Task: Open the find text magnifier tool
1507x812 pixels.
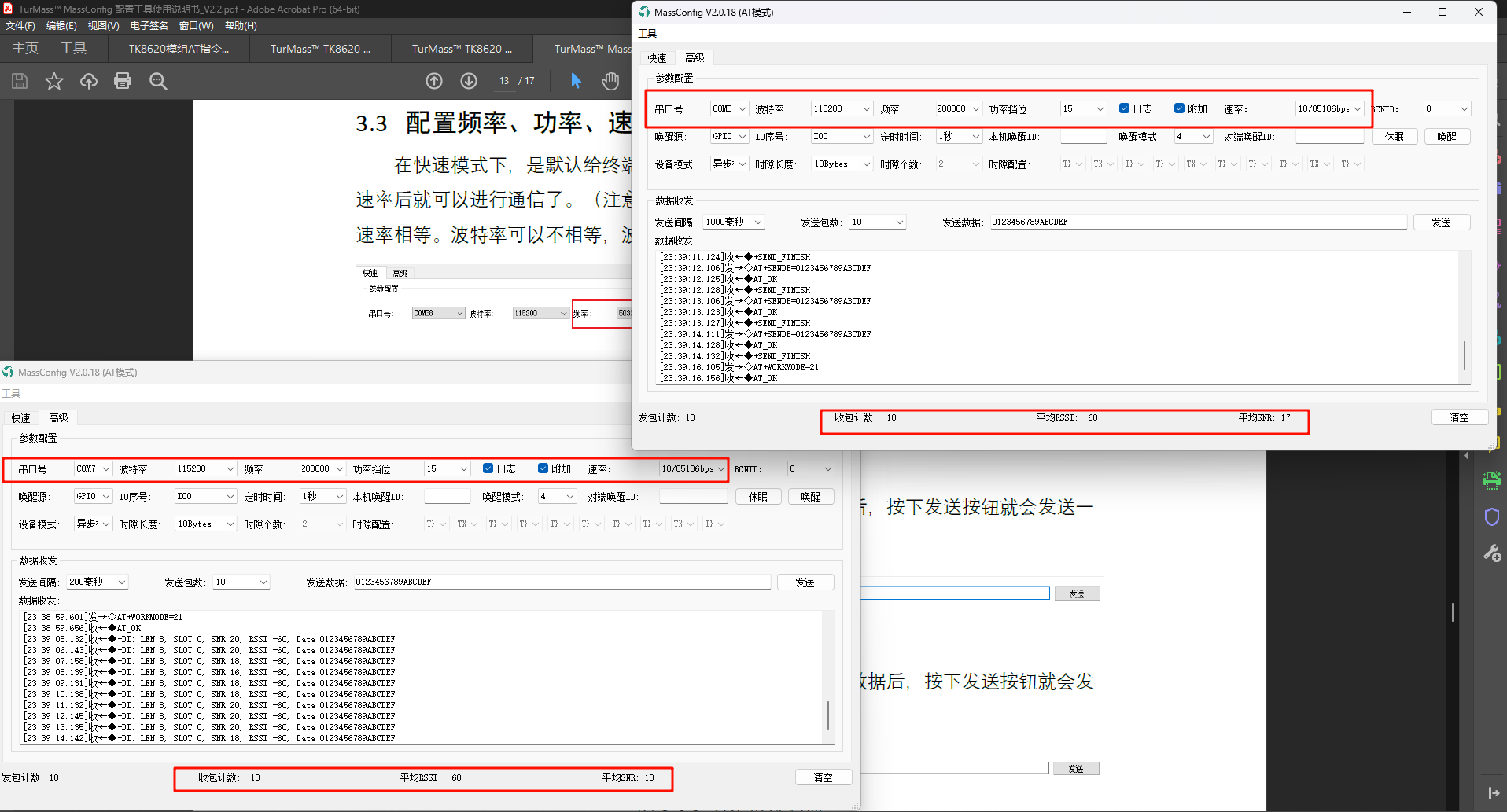Action: (x=158, y=81)
